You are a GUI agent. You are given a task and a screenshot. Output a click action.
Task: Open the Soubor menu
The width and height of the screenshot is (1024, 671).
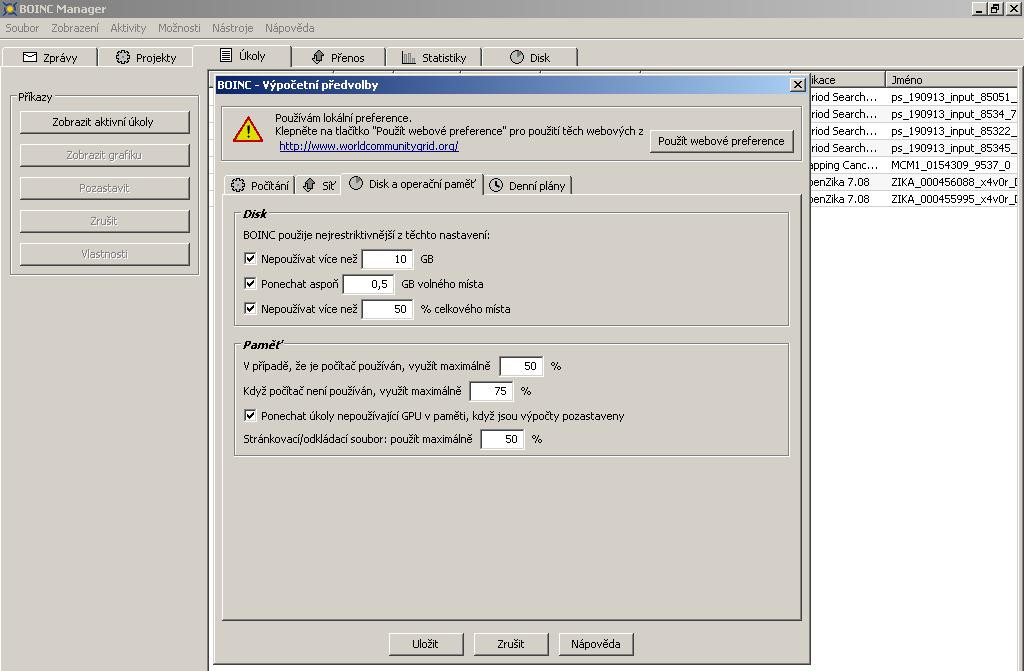[22, 28]
